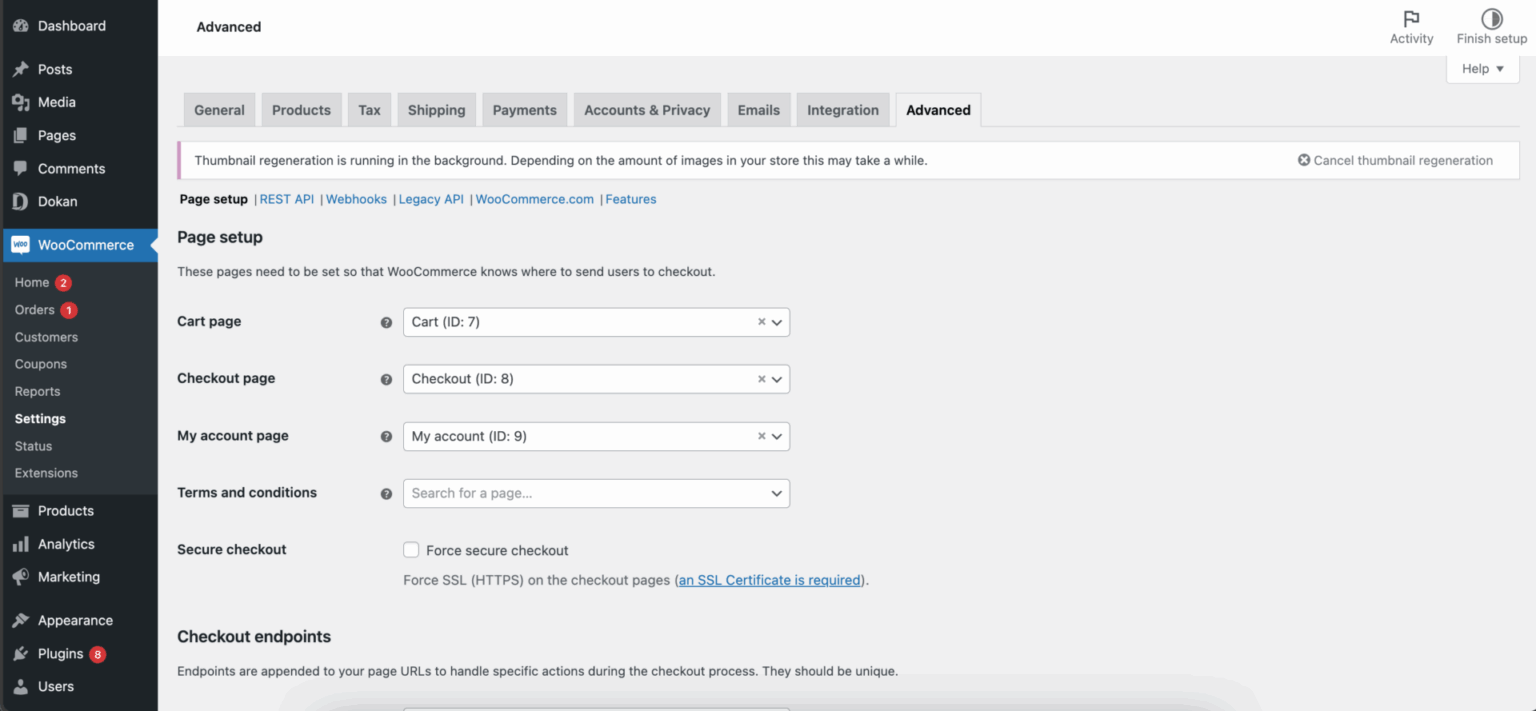
Task: Open the Dashboard icon in sidebar
Action: click(20, 26)
